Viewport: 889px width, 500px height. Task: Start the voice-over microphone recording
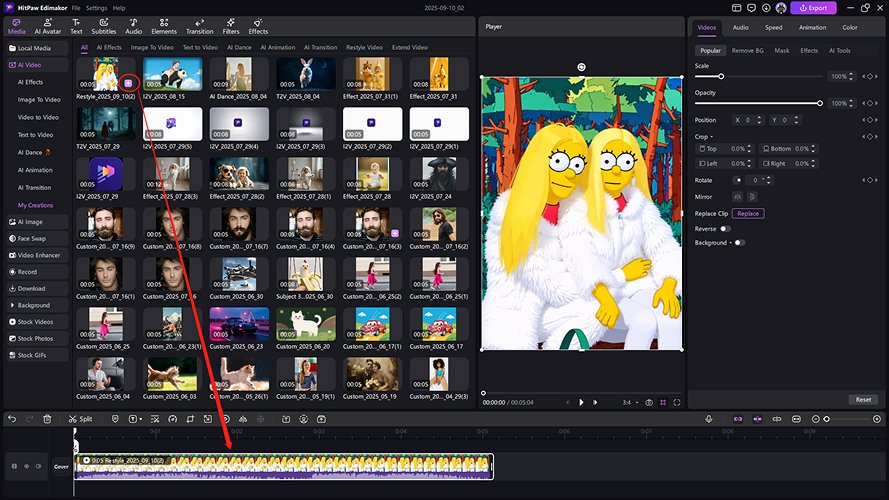coord(709,419)
